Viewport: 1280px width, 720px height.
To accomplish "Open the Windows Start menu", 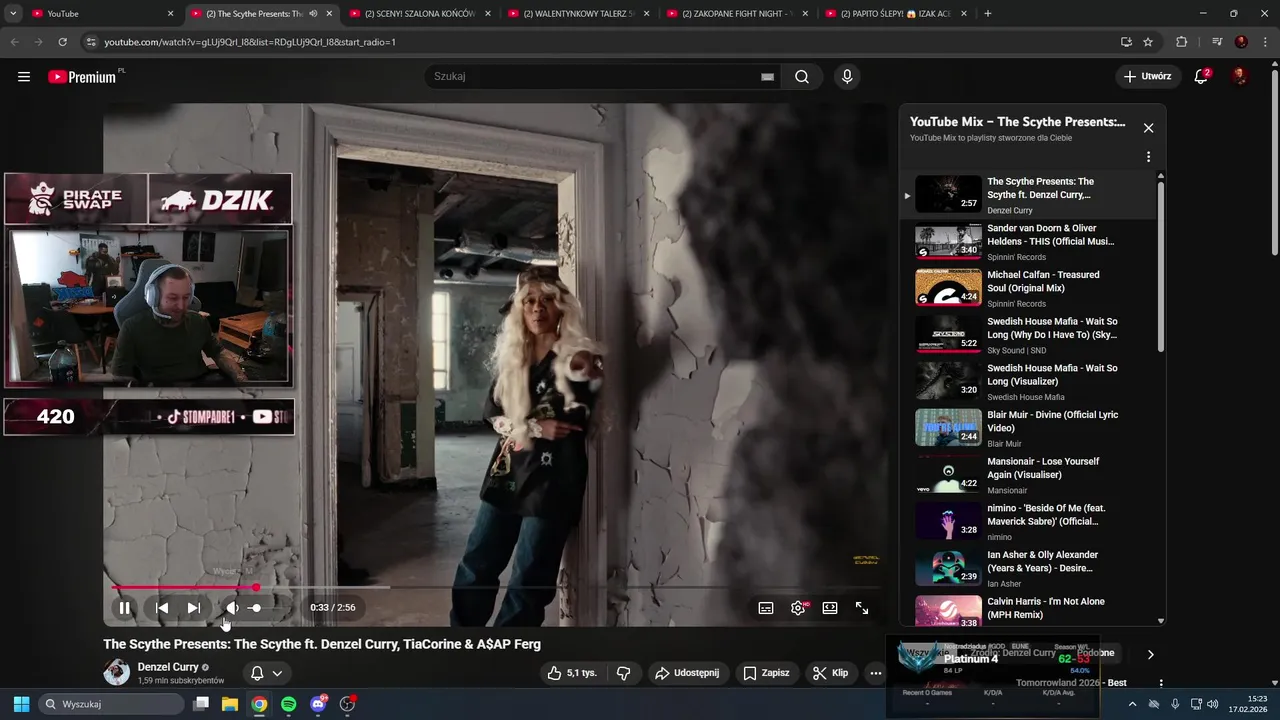I will (21, 704).
